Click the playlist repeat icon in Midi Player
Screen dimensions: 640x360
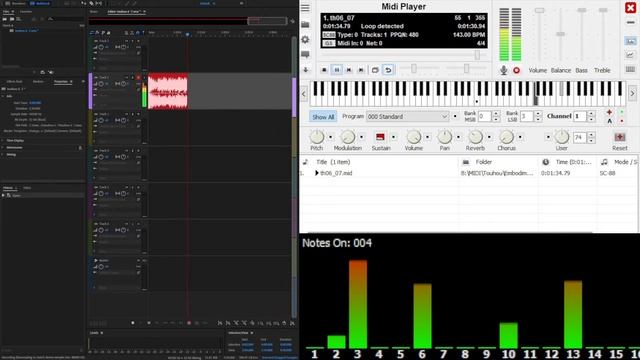tap(375, 70)
